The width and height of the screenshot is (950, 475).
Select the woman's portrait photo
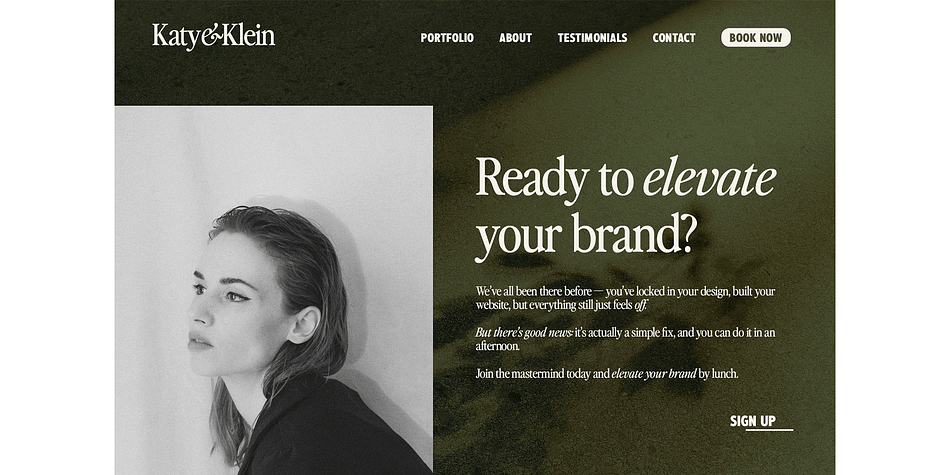tap(274, 290)
